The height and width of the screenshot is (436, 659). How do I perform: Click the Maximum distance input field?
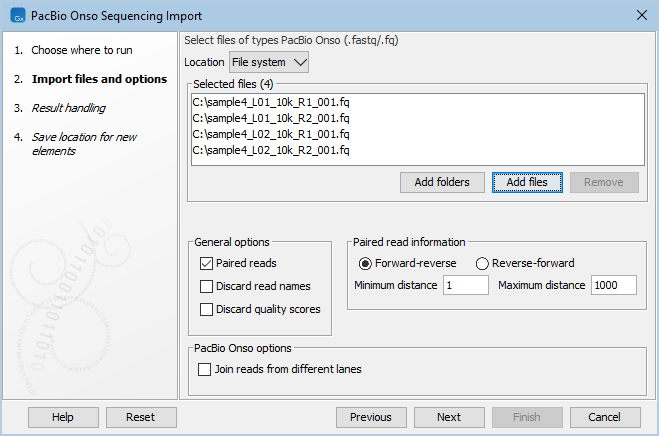click(x=618, y=286)
